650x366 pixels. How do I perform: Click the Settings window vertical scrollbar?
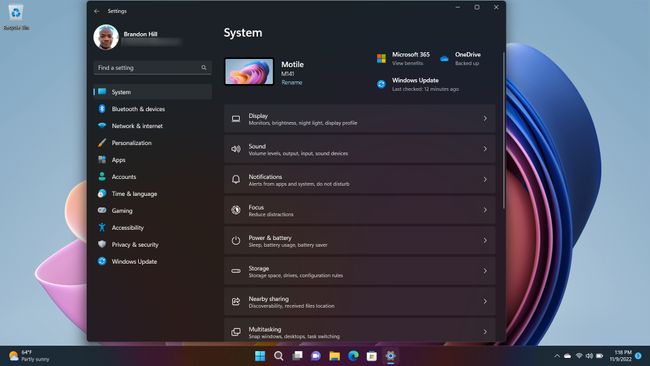(x=503, y=131)
